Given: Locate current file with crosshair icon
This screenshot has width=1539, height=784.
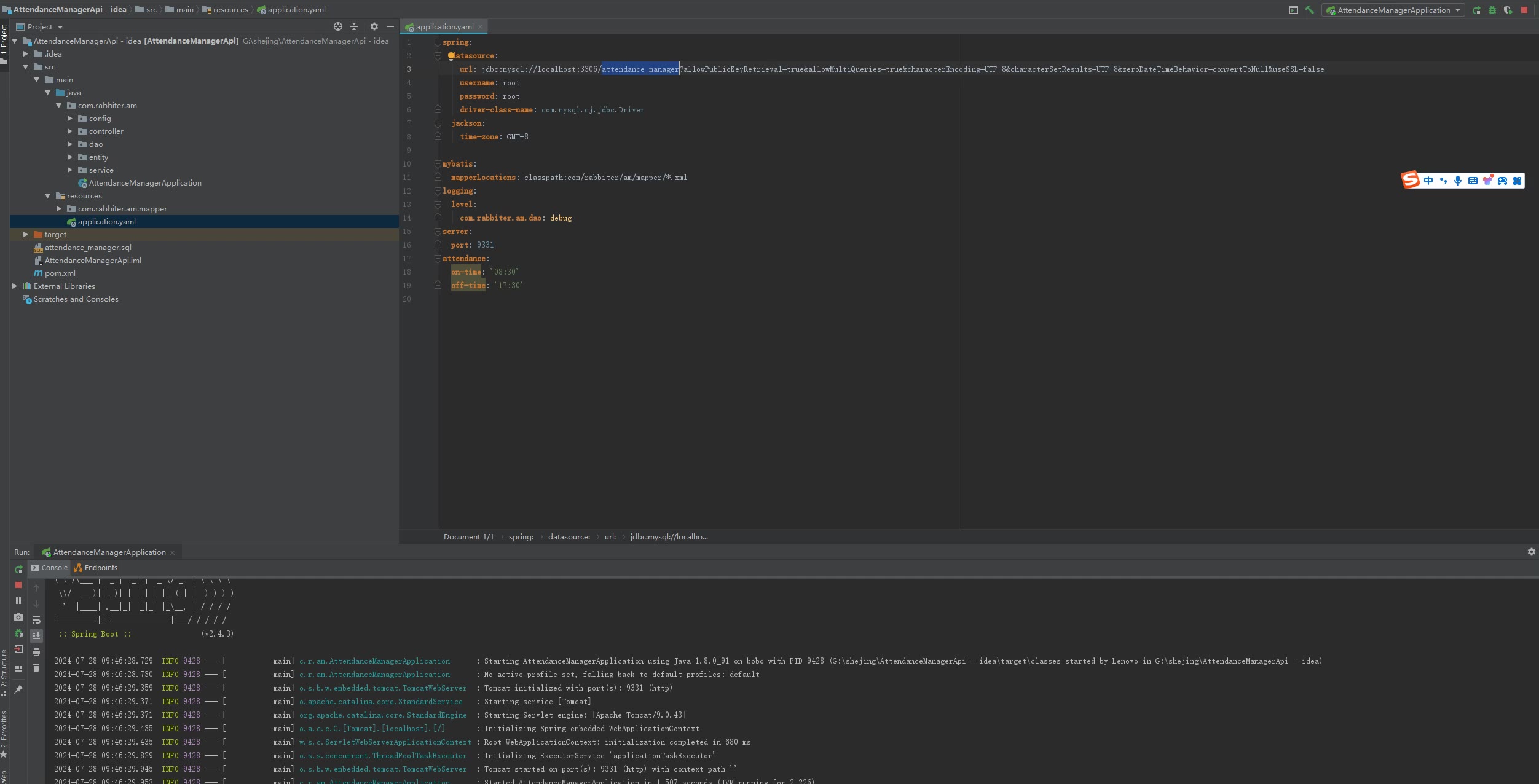Looking at the screenshot, I should coord(337,26).
